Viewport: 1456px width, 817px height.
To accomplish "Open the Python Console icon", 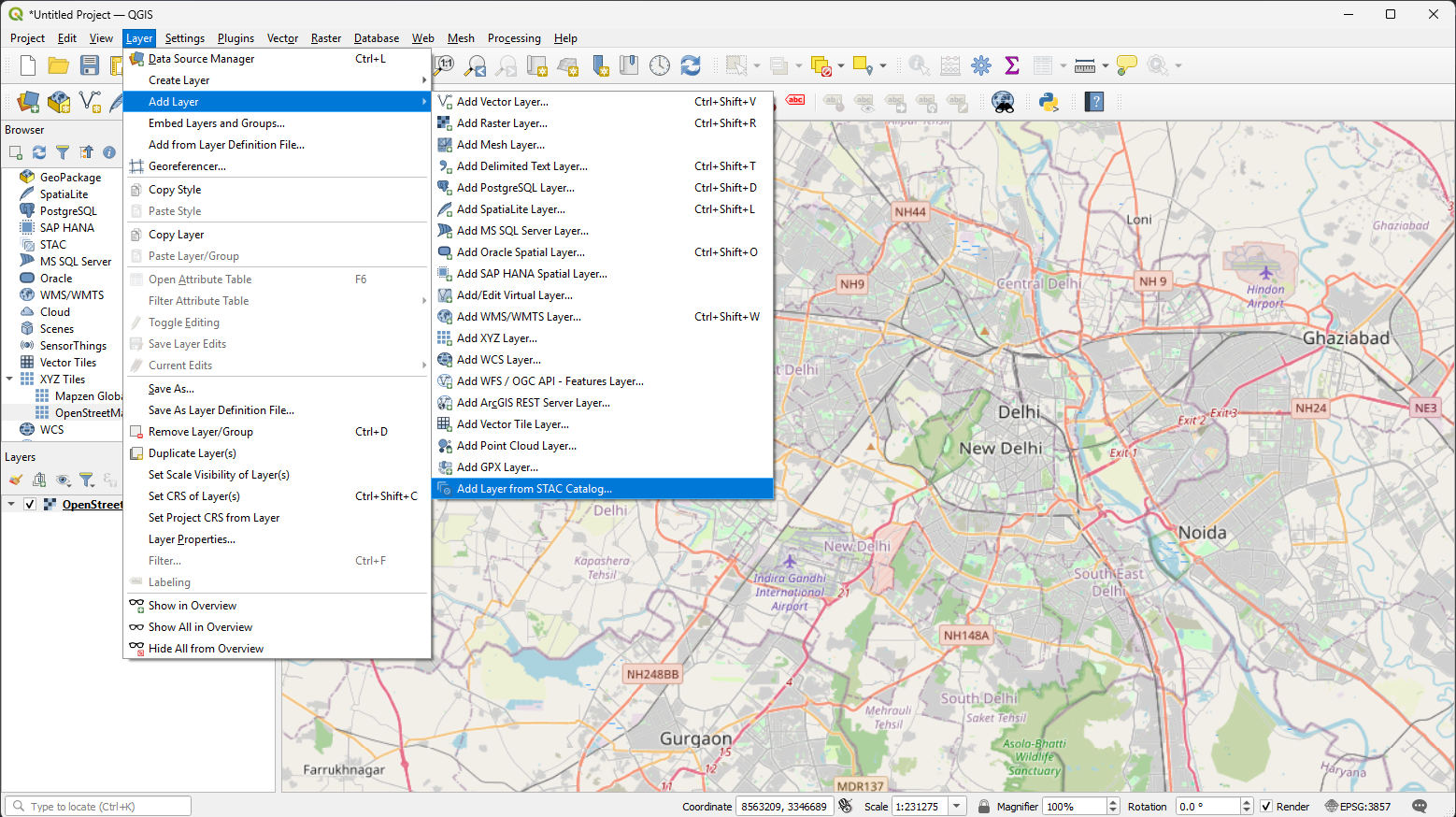I will (x=1049, y=102).
